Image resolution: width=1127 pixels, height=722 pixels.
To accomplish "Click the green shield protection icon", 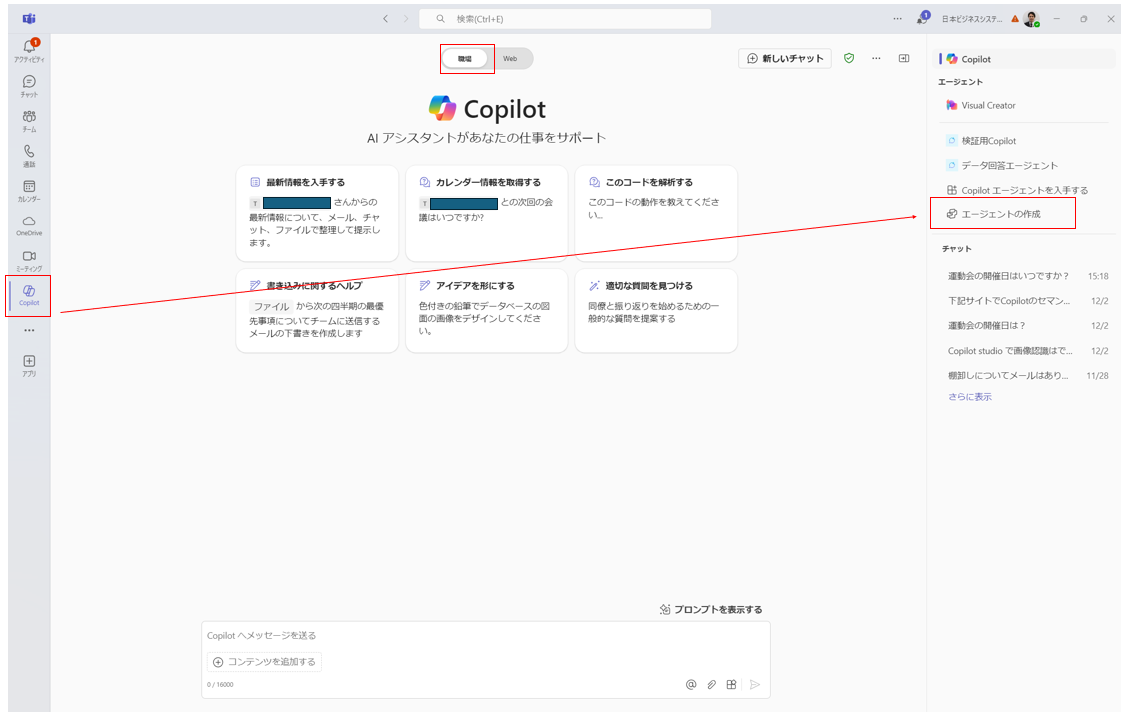I will point(849,58).
